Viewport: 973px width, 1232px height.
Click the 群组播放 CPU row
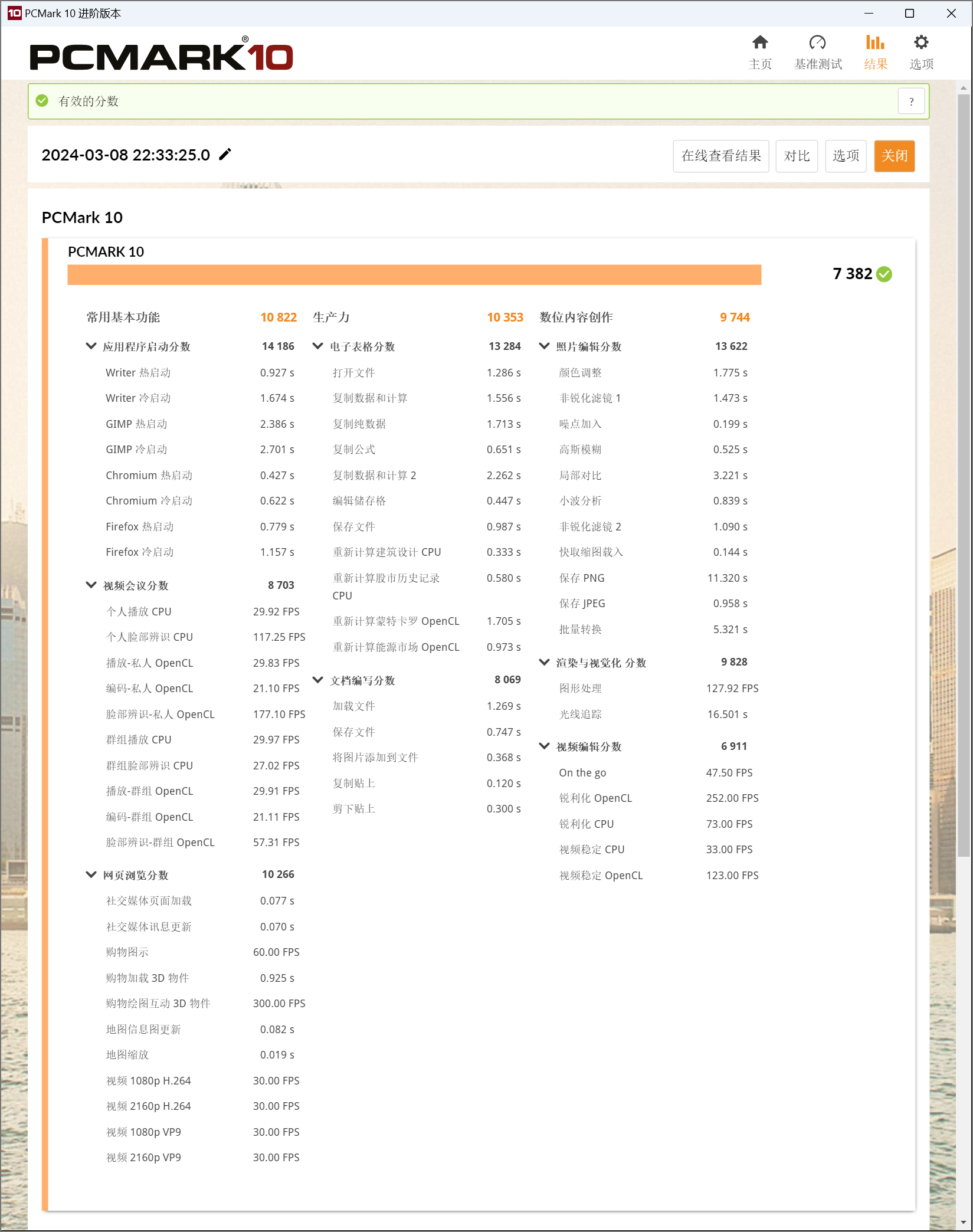[x=202, y=740]
